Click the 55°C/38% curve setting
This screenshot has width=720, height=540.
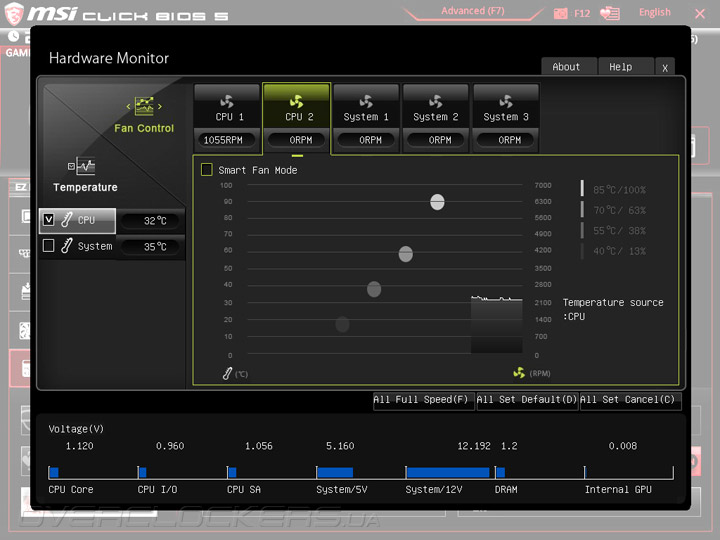click(x=619, y=231)
